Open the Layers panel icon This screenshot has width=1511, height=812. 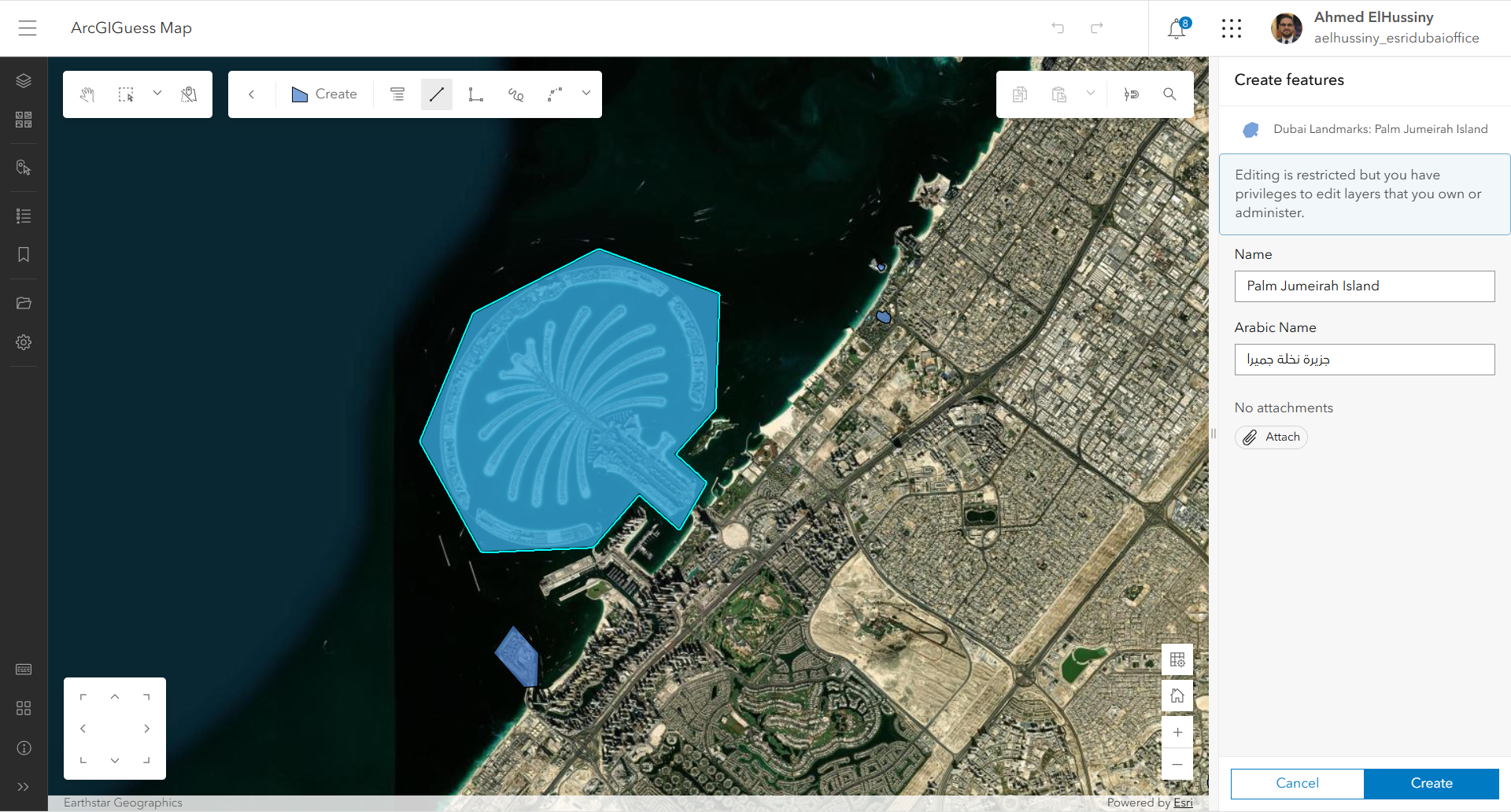tap(24, 80)
